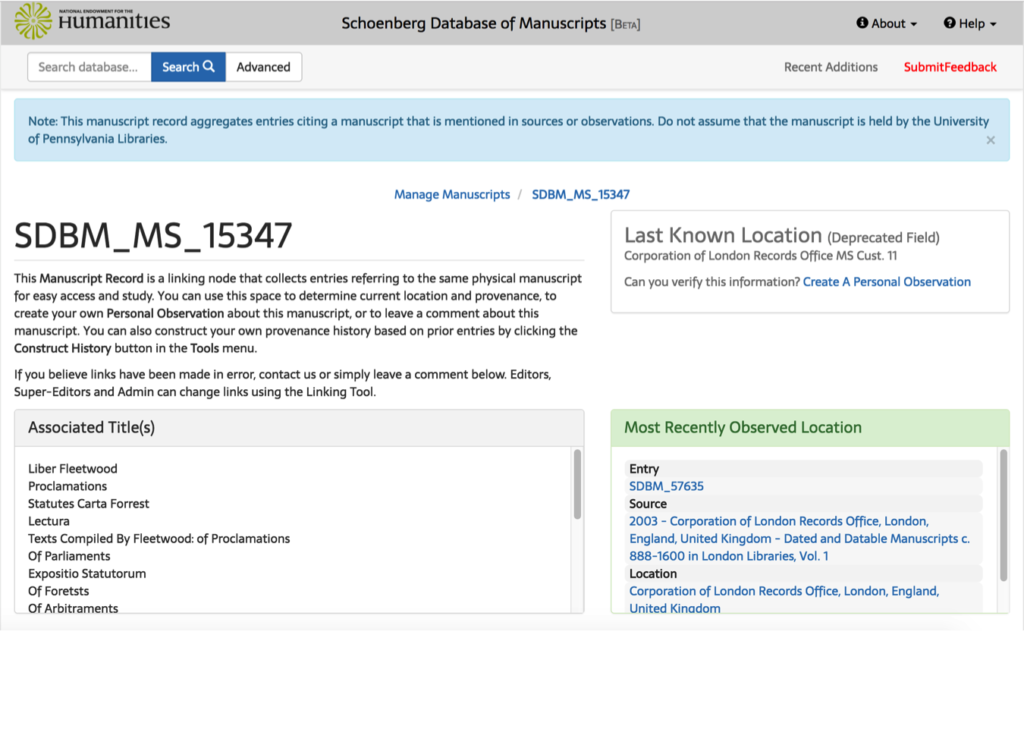The height and width of the screenshot is (729, 1024).
Task: Select the 'Statutes Carta Forrest' title
Action: (x=88, y=504)
